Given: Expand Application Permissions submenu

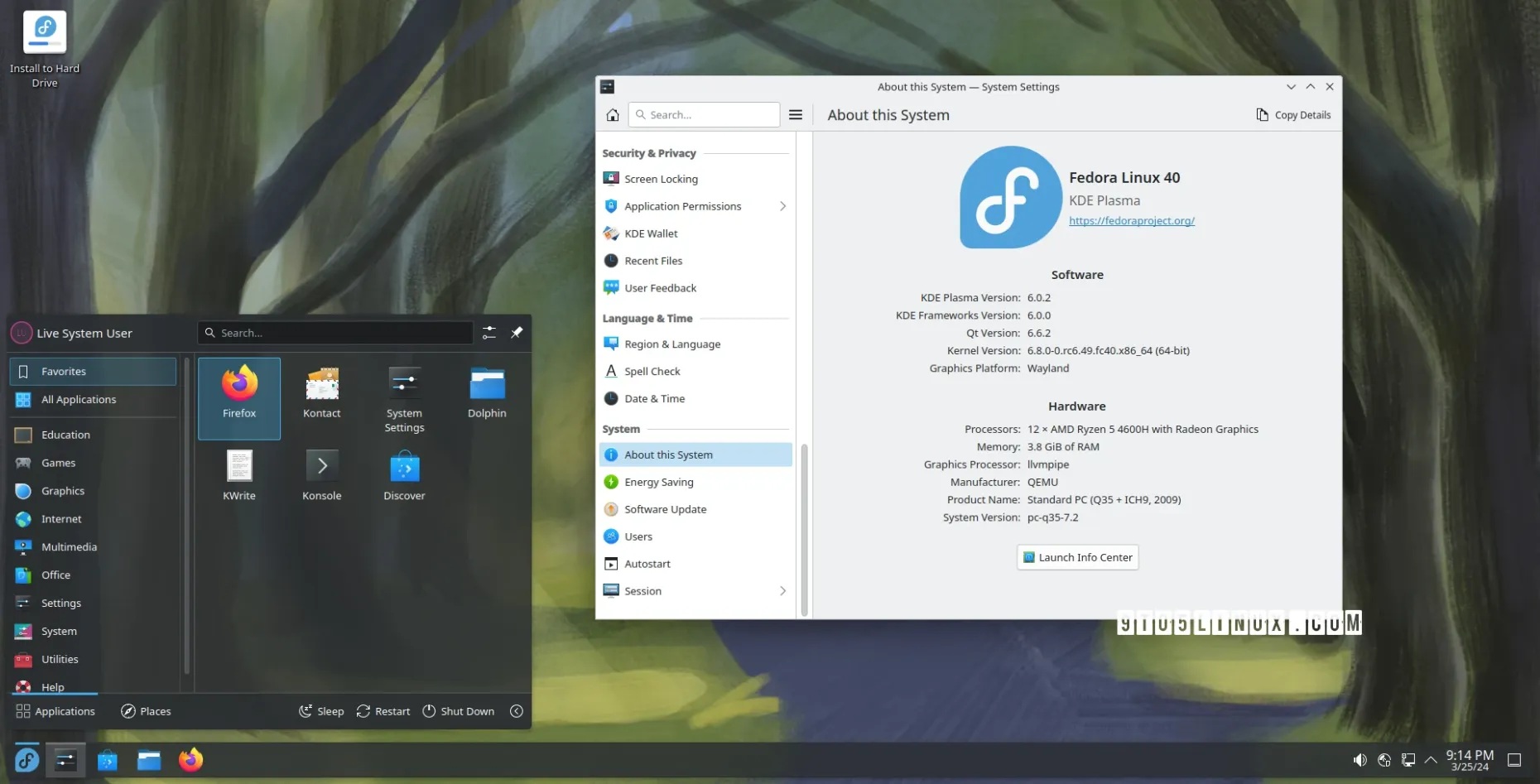Looking at the screenshot, I should click(782, 206).
